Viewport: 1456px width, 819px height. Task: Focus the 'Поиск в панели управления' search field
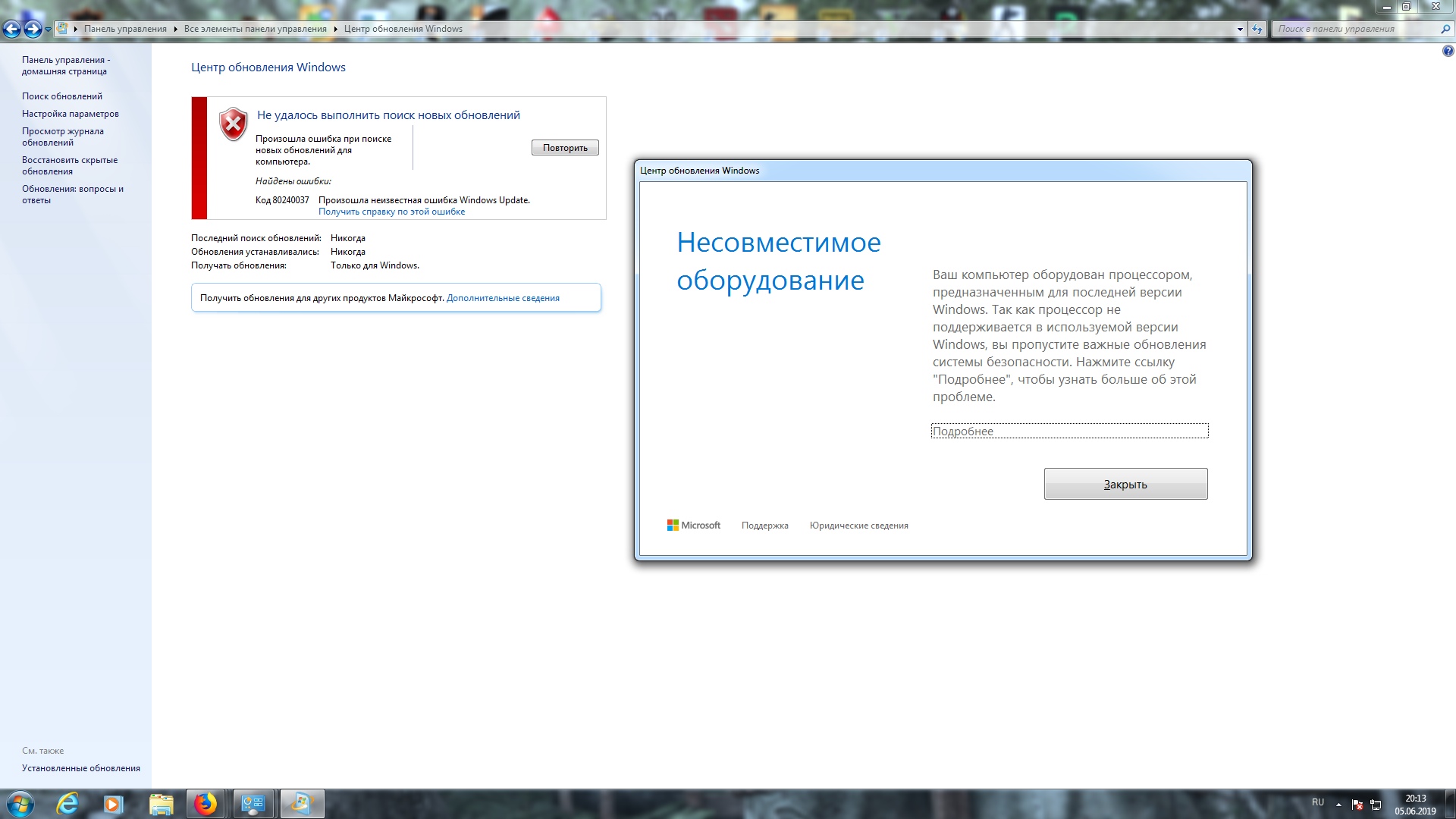click(1355, 29)
